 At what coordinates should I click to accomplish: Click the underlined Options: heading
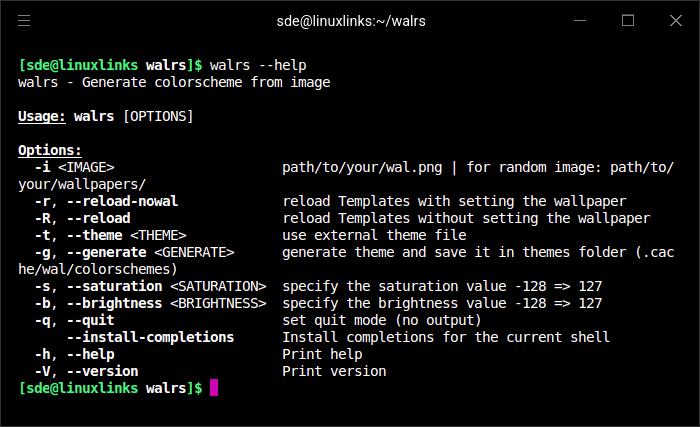[50, 151]
